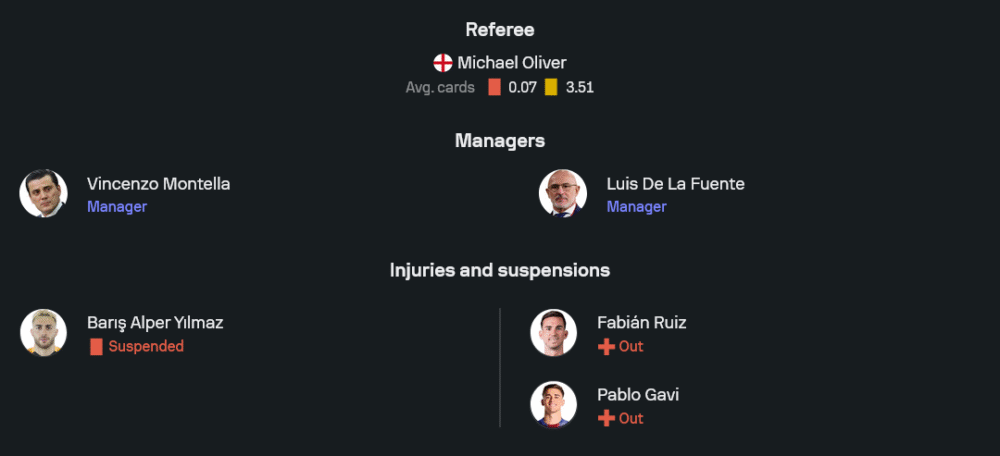This screenshot has height=456, width=1000.
Task: Open referee Michael Oliver's page
Action: point(512,63)
